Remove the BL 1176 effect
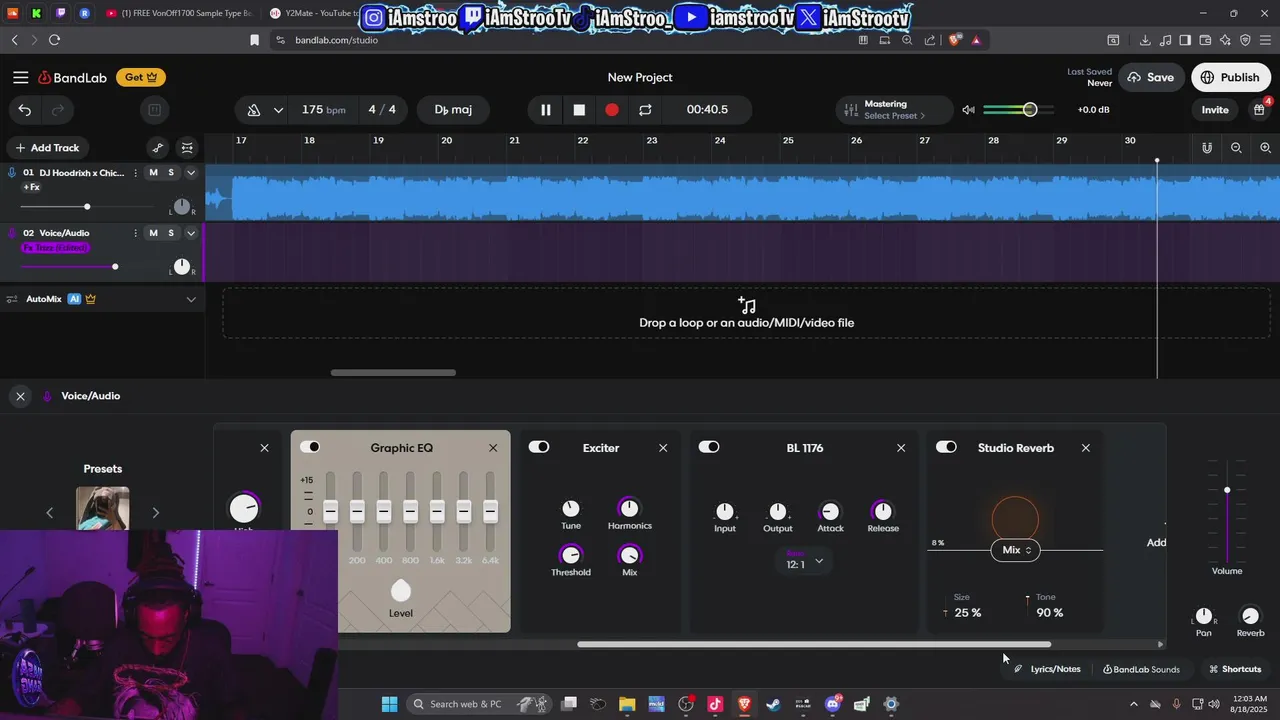This screenshot has width=1280, height=720. tap(901, 448)
